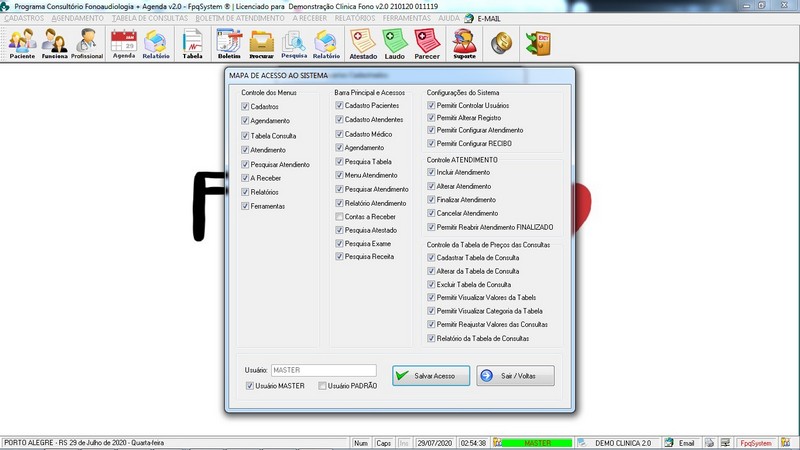
Task: Open the Profissional registration icon
Action: point(87,44)
